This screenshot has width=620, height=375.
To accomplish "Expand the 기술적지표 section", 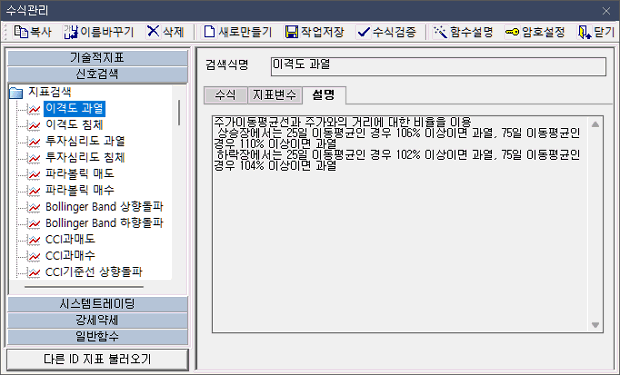I will [x=97, y=58].
